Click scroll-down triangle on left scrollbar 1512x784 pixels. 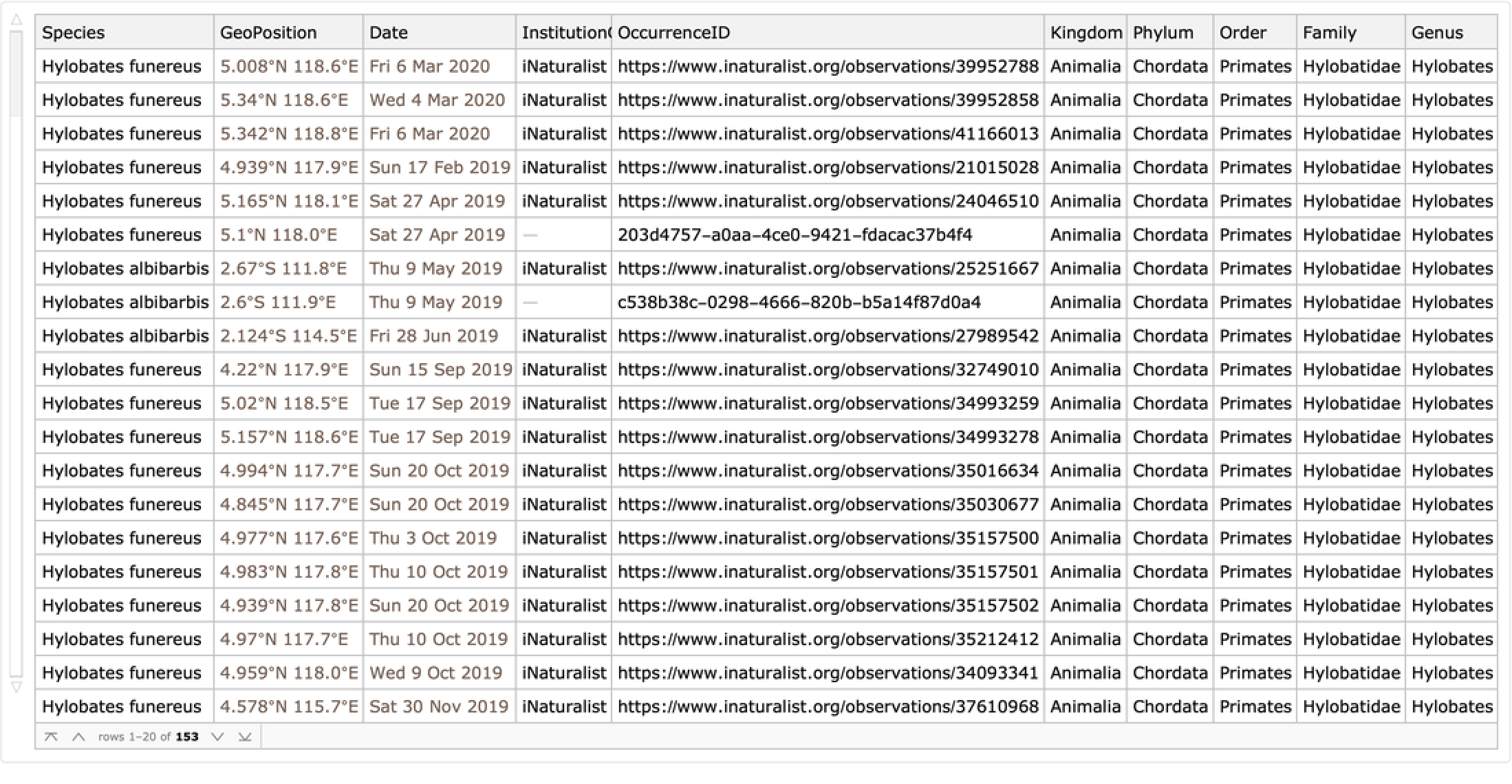[17, 686]
